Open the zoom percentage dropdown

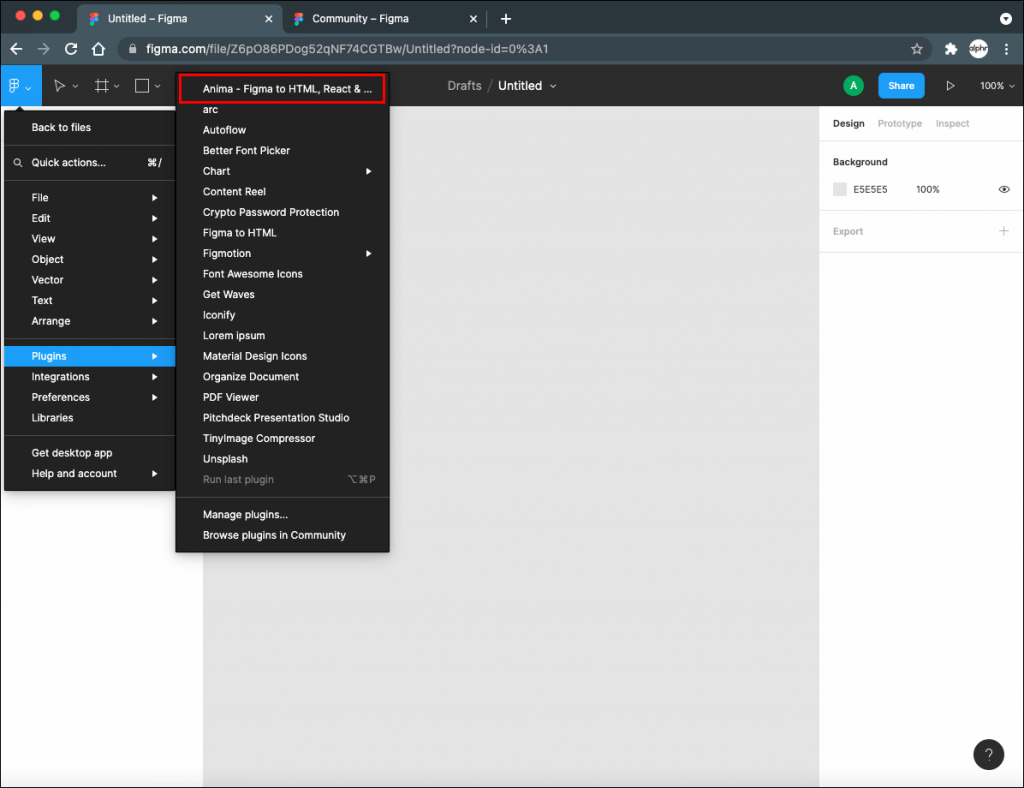click(x=997, y=86)
